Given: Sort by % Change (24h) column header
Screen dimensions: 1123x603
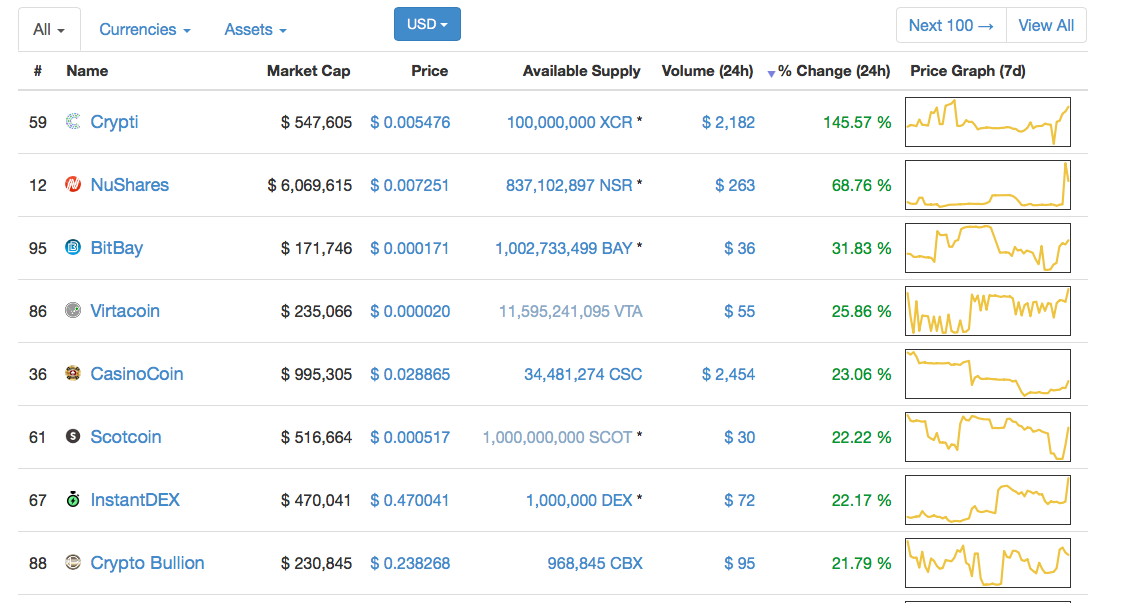Looking at the screenshot, I should tap(834, 71).
